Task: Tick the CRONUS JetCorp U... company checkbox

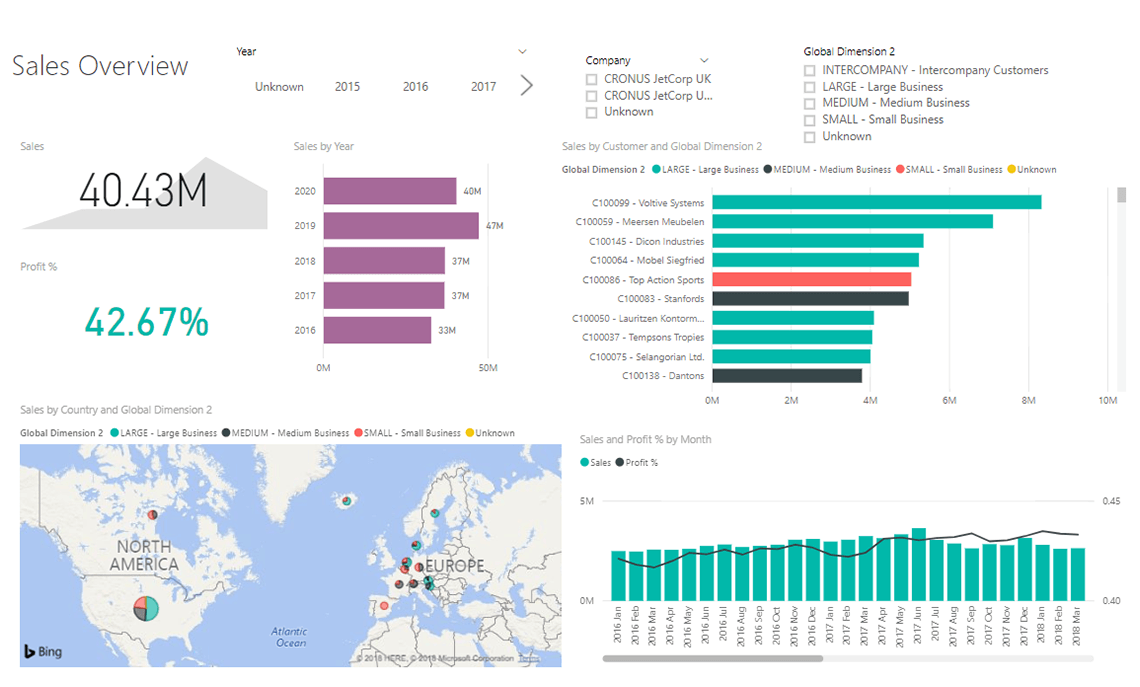Action: (x=591, y=96)
